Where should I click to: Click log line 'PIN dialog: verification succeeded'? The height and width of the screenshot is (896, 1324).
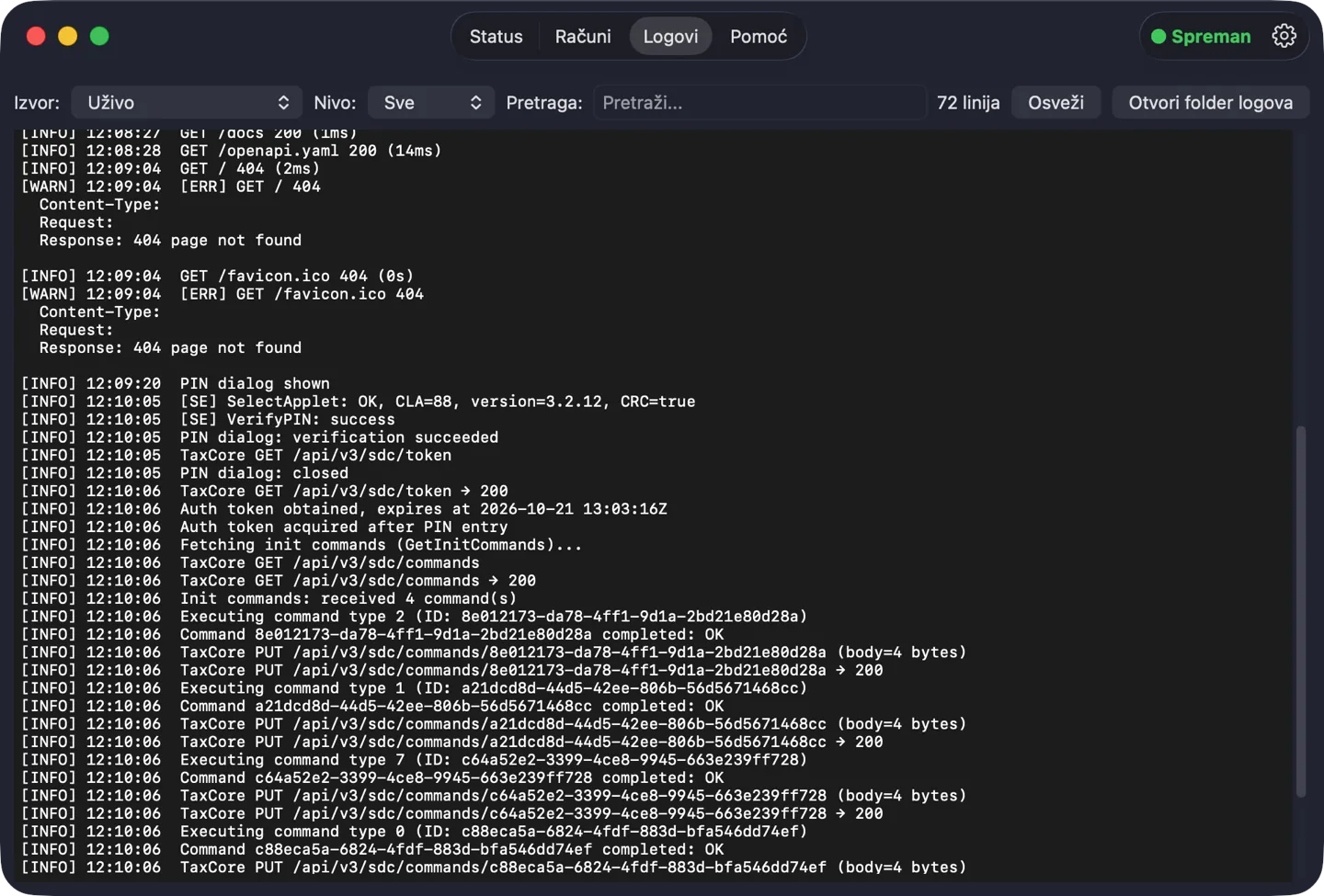(260, 437)
